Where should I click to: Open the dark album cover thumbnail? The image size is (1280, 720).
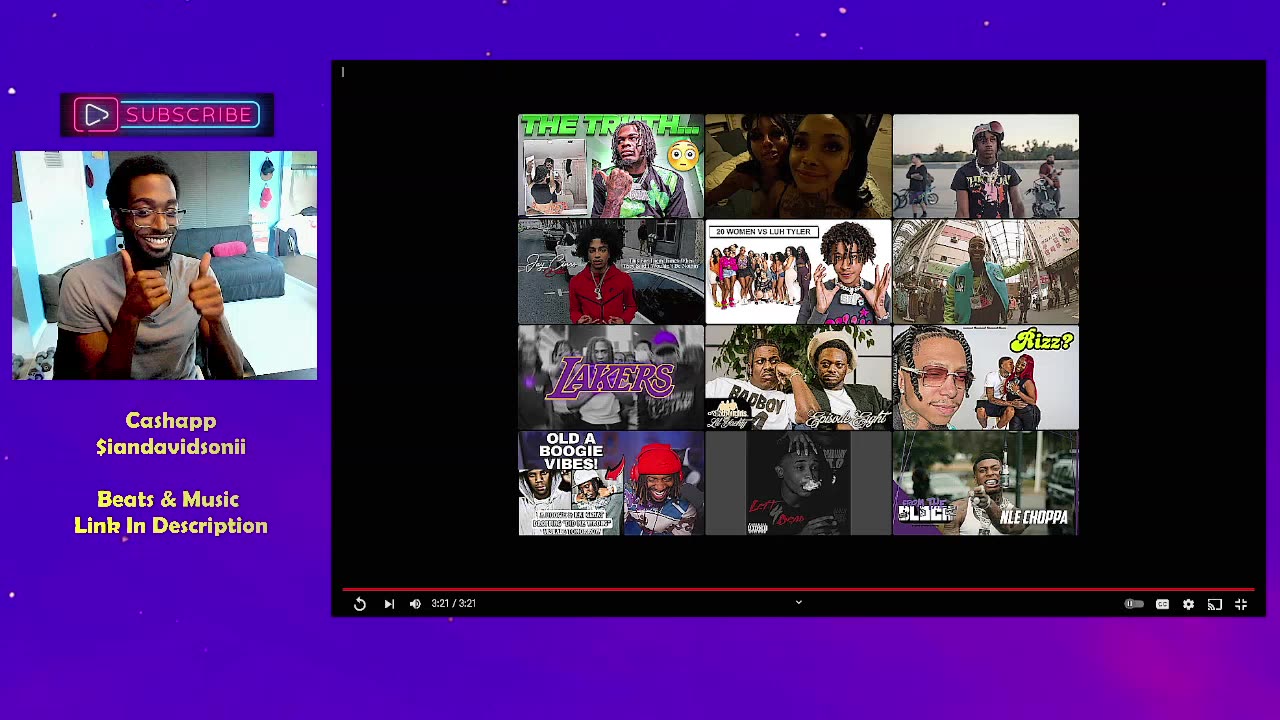pyautogui.click(x=798, y=484)
